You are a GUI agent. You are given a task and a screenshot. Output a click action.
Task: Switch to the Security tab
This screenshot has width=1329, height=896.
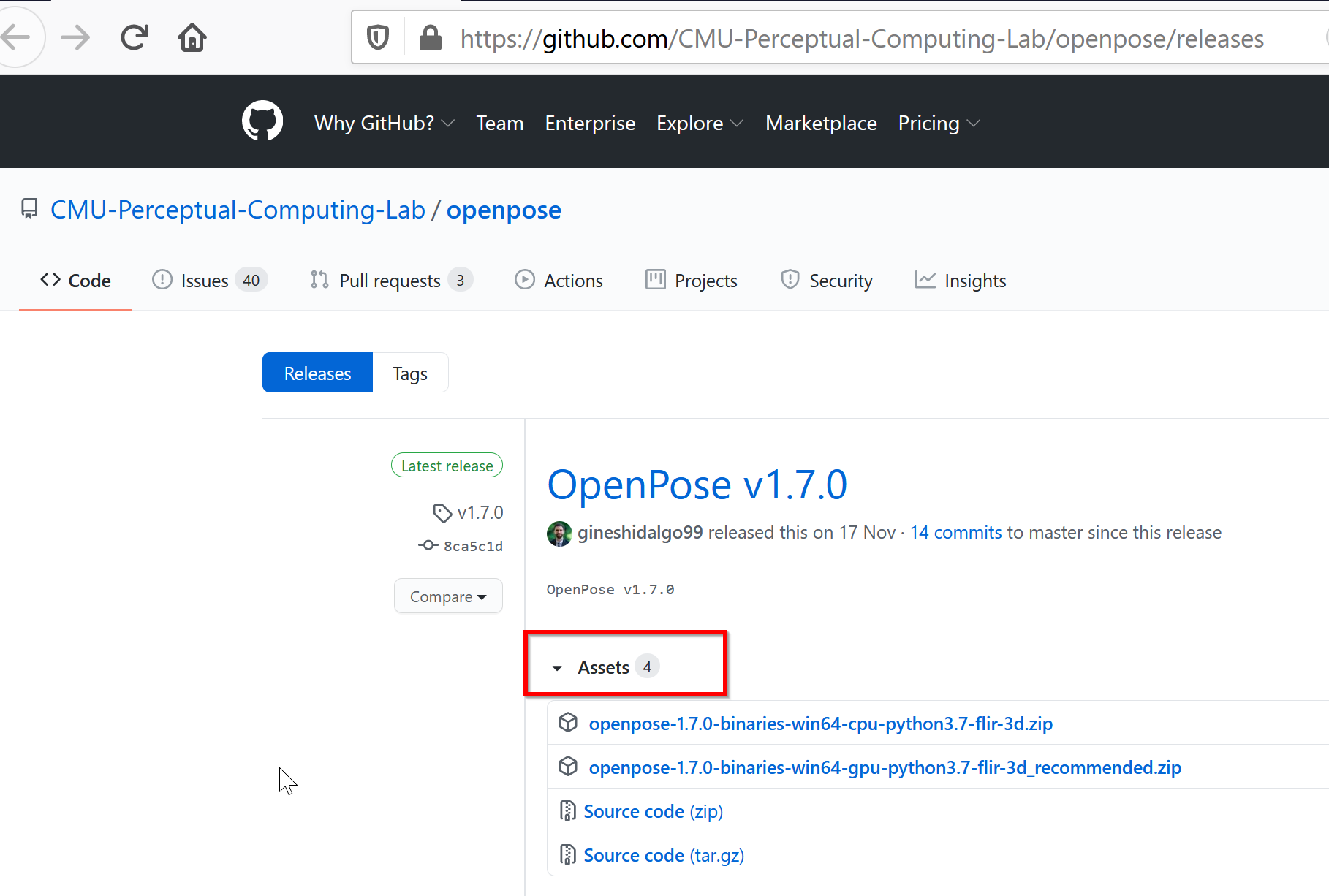point(826,281)
